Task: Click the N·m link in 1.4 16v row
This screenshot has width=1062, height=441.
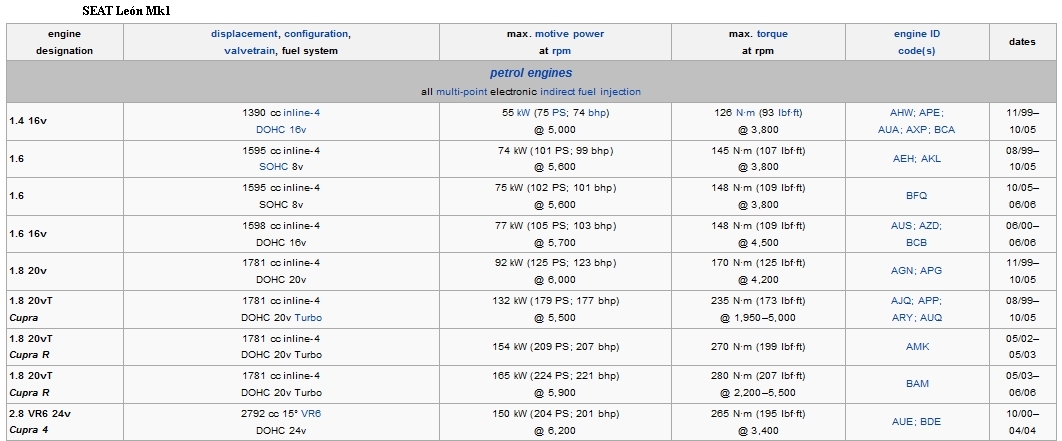Action: pos(748,113)
